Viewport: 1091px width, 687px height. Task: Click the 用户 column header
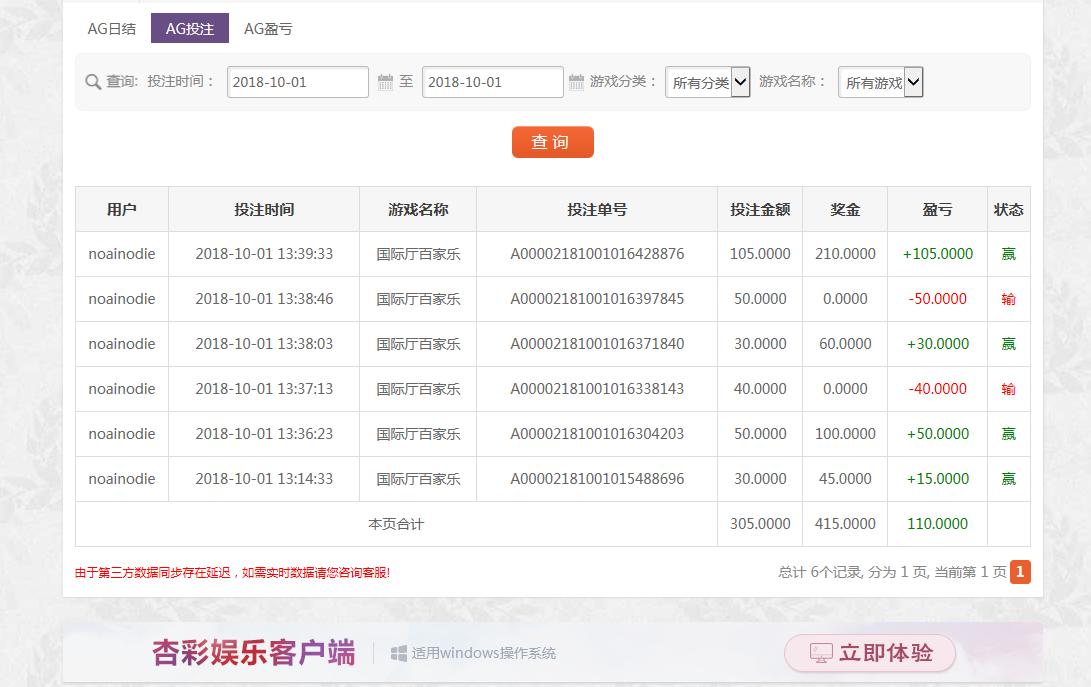click(x=122, y=210)
